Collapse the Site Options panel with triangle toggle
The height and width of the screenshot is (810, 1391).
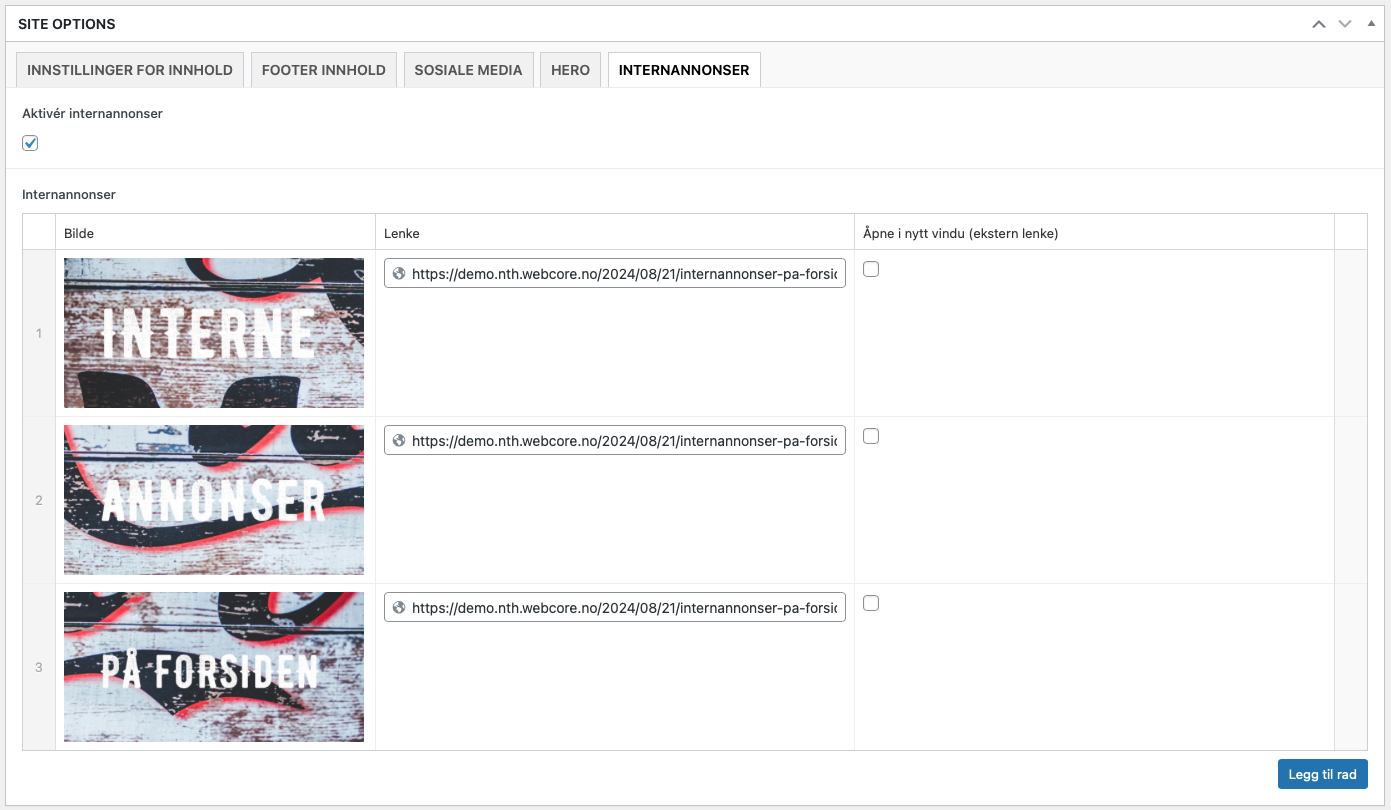[x=1371, y=23]
